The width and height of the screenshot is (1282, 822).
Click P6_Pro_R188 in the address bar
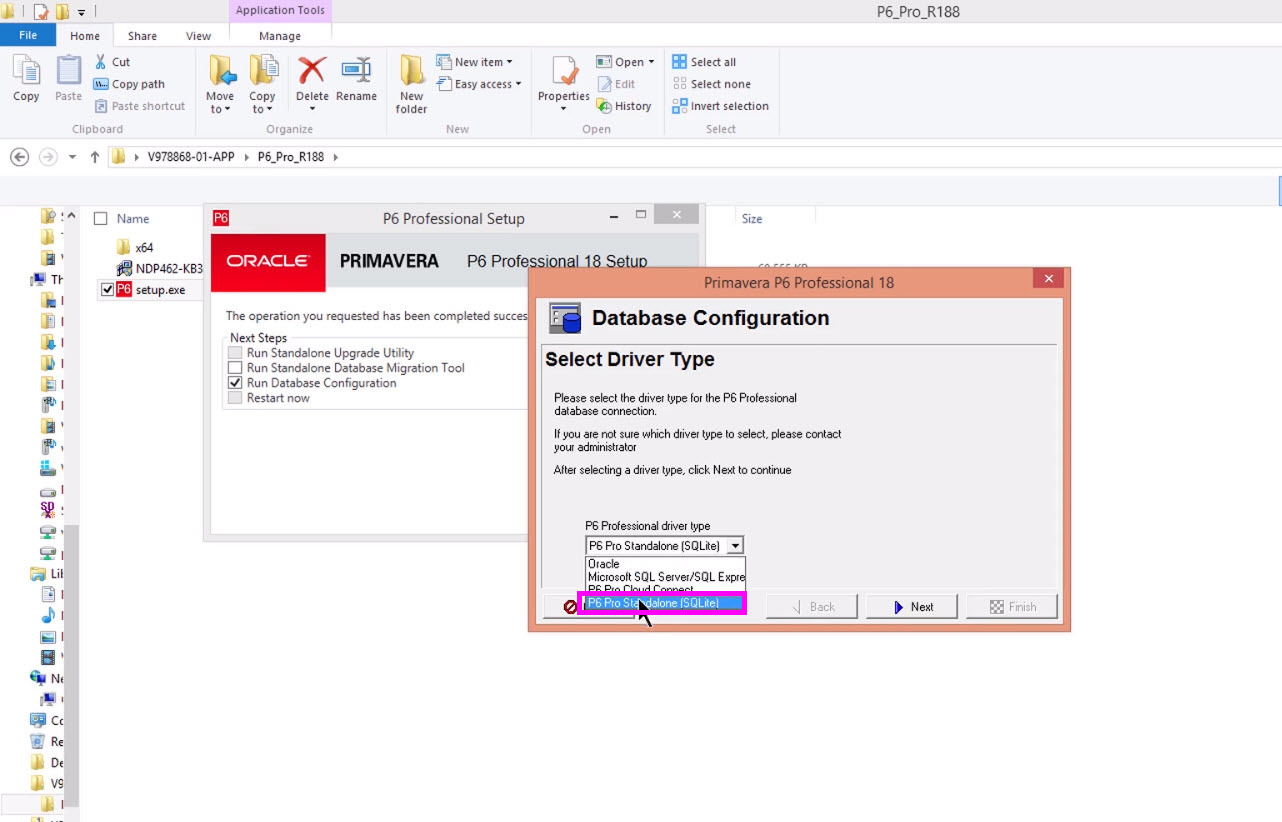point(291,157)
